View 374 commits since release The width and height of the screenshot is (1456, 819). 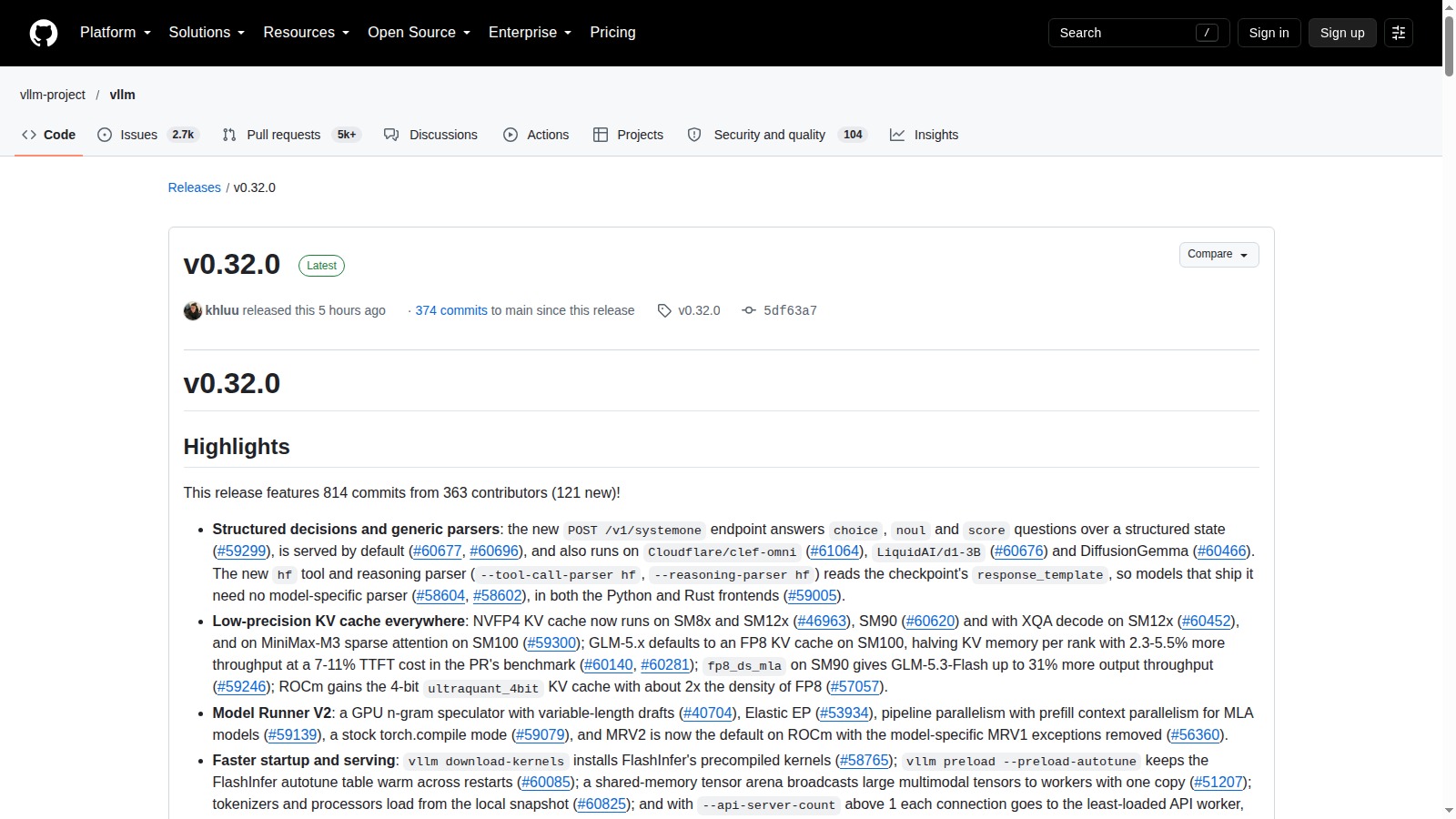[451, 310]
